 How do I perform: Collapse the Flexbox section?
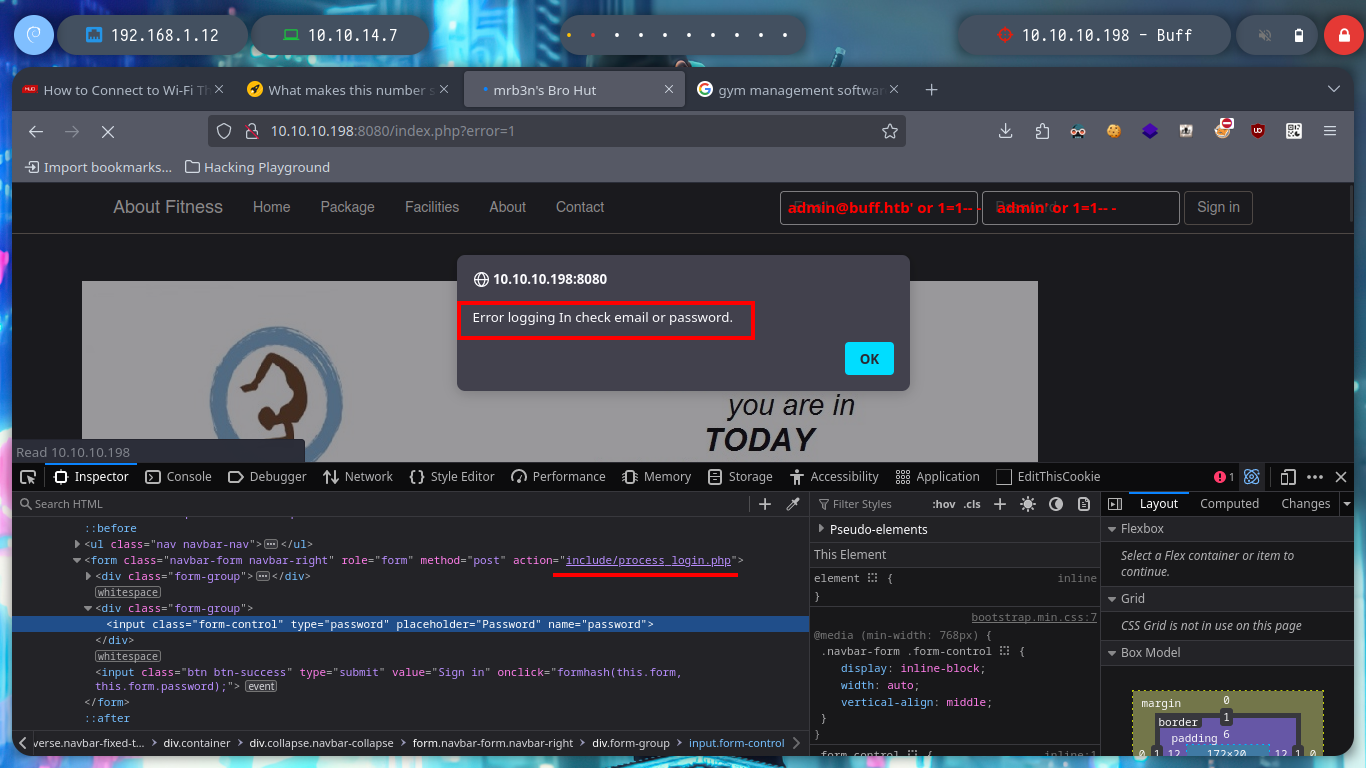(1111, 529)
